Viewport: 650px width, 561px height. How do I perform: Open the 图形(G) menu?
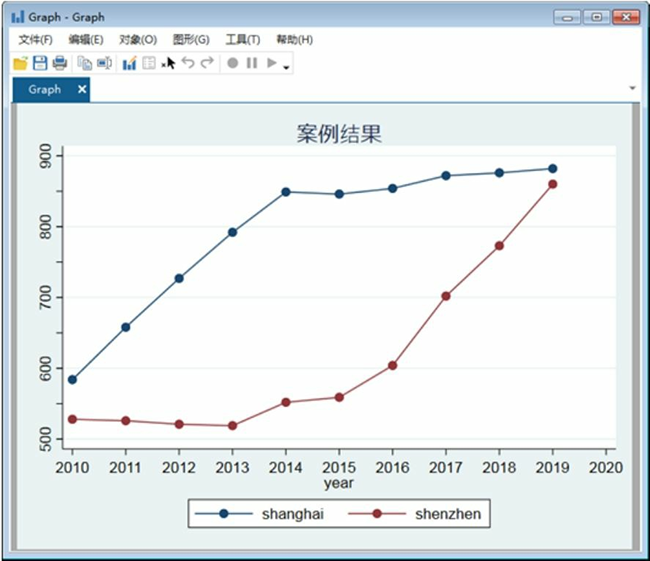191,40
